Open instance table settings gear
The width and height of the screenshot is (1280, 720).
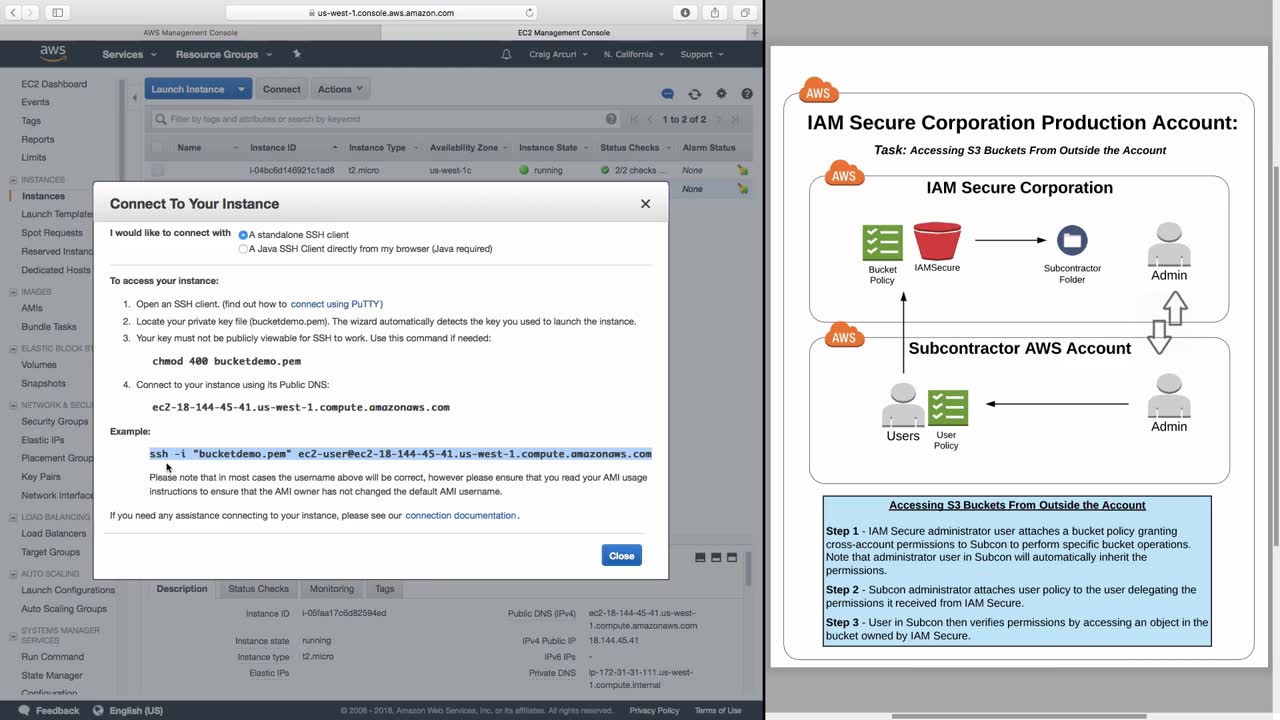point(721,94)
